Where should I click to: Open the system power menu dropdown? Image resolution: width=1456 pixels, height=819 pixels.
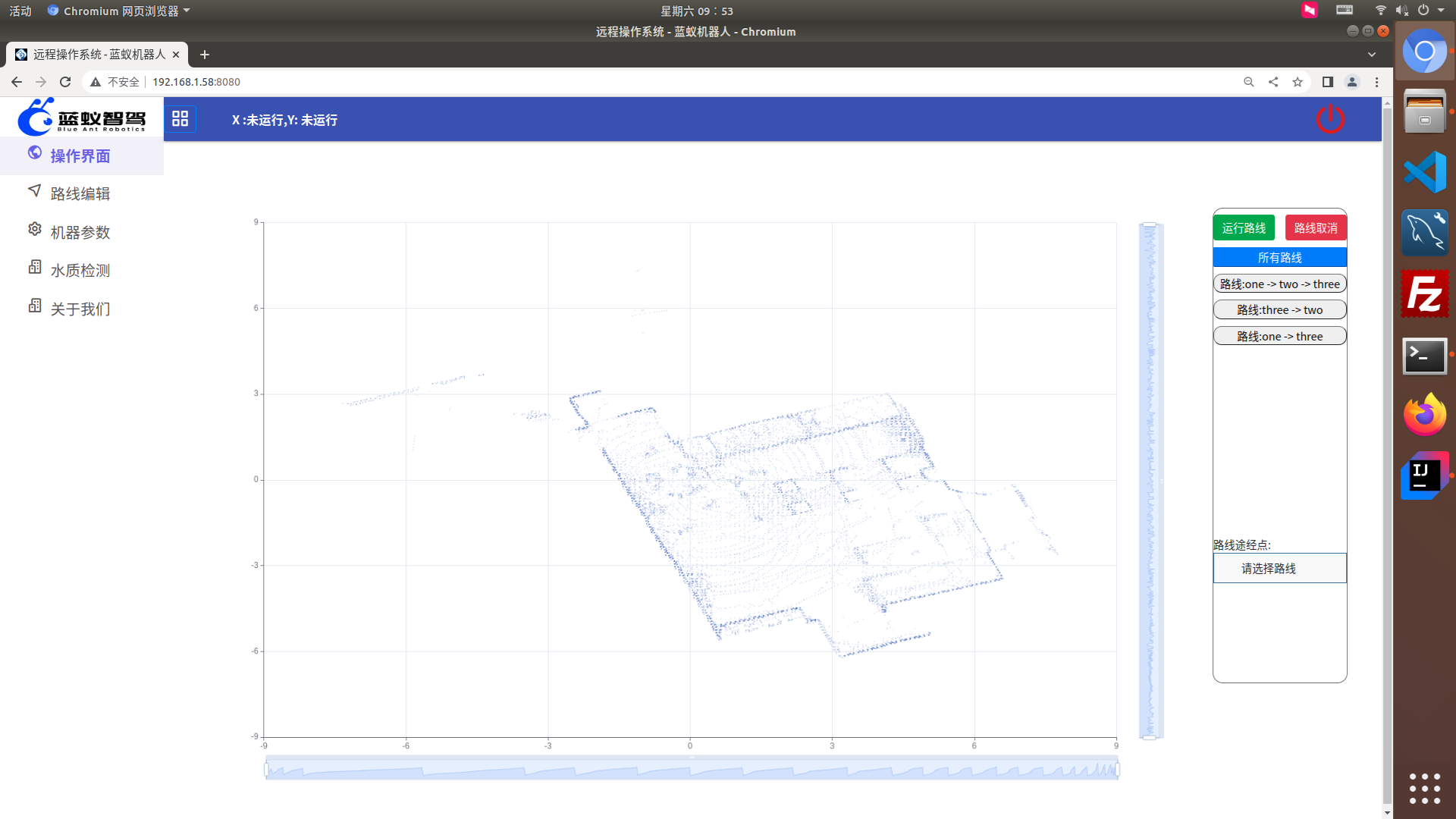[1431, 11]
